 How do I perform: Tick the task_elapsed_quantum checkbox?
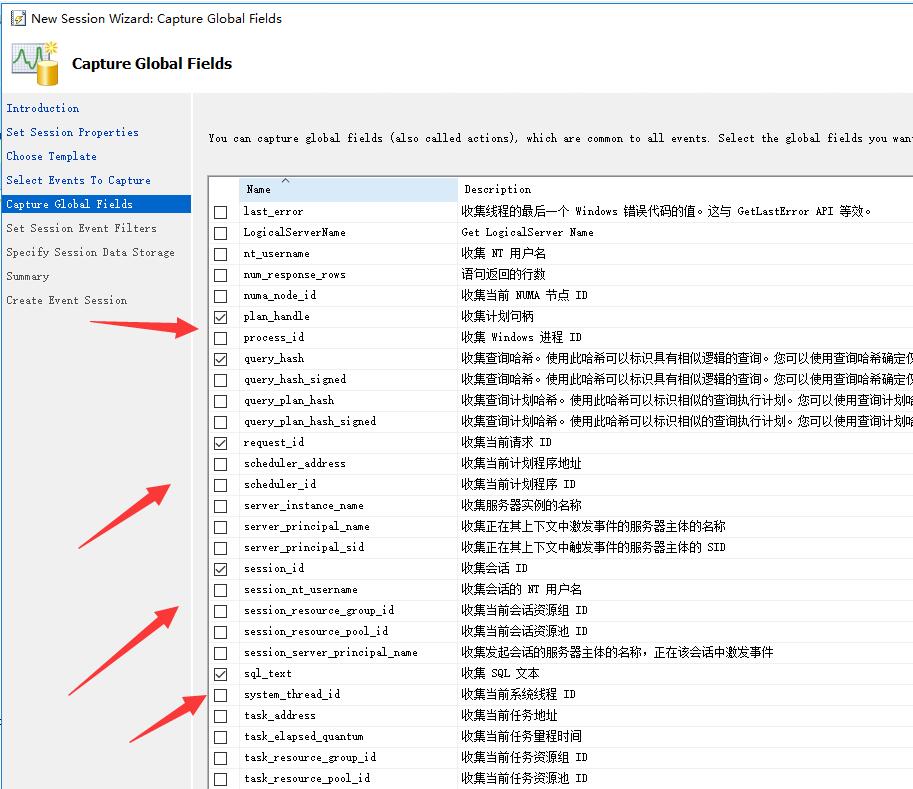221,737
